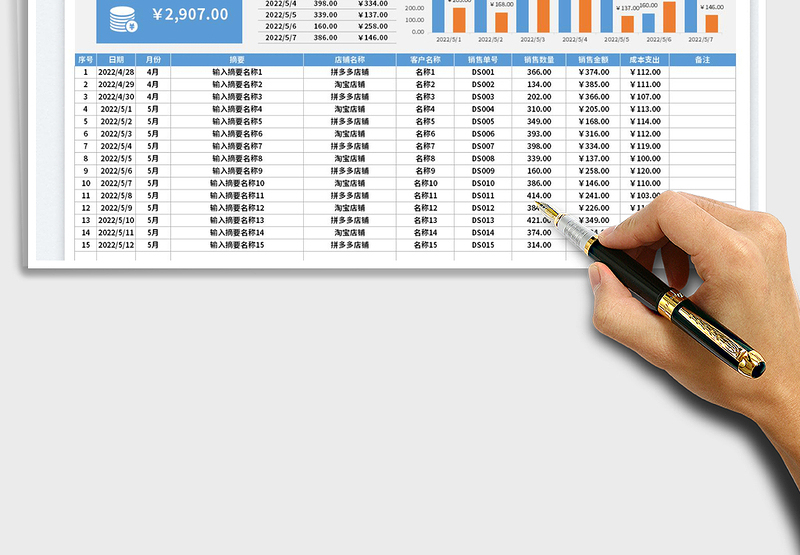Click the 店铺名称 column header
This screenshot has width=800, height=555.
tap(350, 60)
